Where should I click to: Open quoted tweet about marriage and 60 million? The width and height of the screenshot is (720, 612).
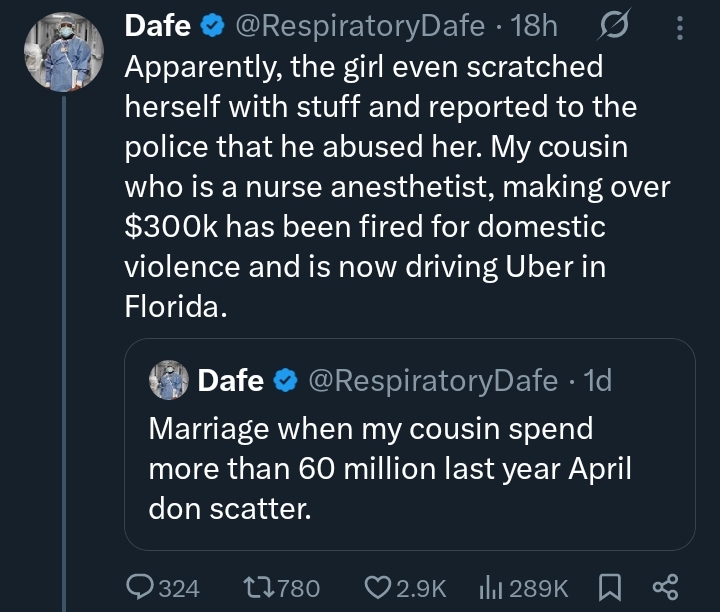tap(390, 468)
